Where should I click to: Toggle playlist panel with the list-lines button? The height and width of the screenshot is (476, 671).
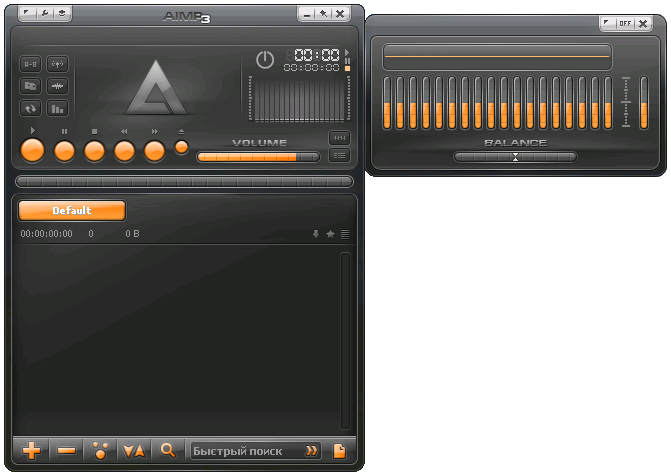(339, 155)
